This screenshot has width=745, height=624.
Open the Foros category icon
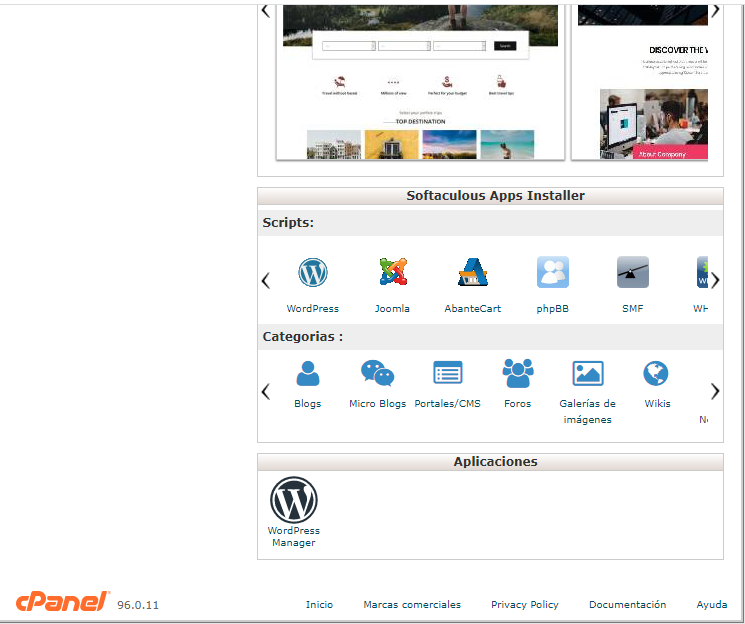pyautogui.click(x=517, y=374)
